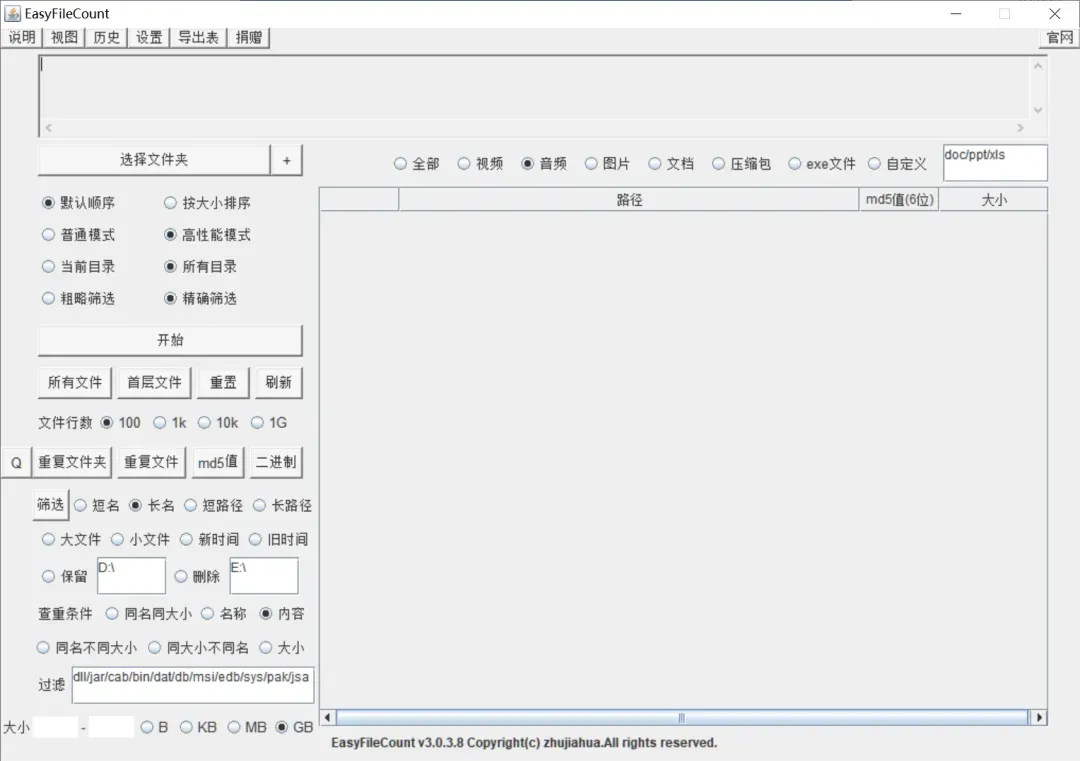Screen dimensions: 1080x761
Task: Click the 所有文件 button
Action: [74, 382]
